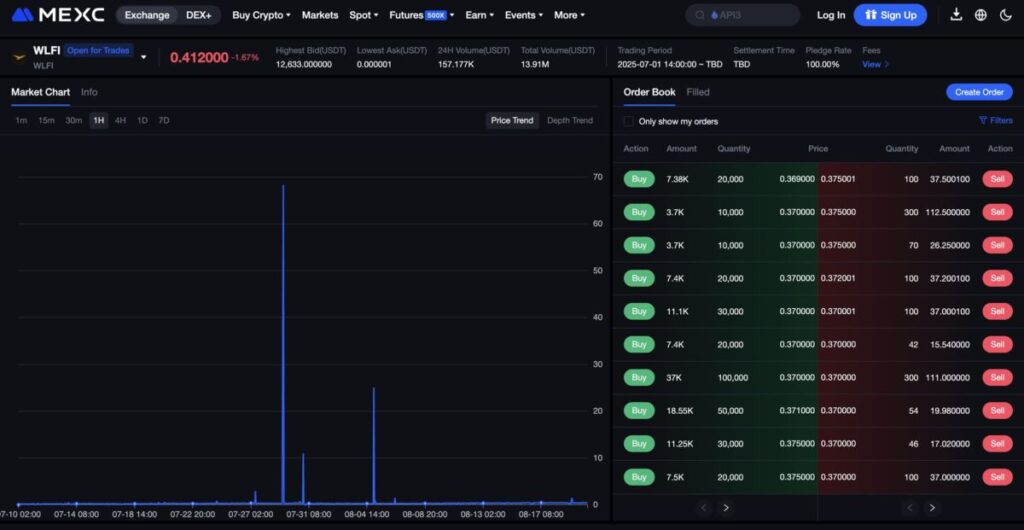
Task: Click the 24H Volume value 157.177K
Action: point(456,64)
